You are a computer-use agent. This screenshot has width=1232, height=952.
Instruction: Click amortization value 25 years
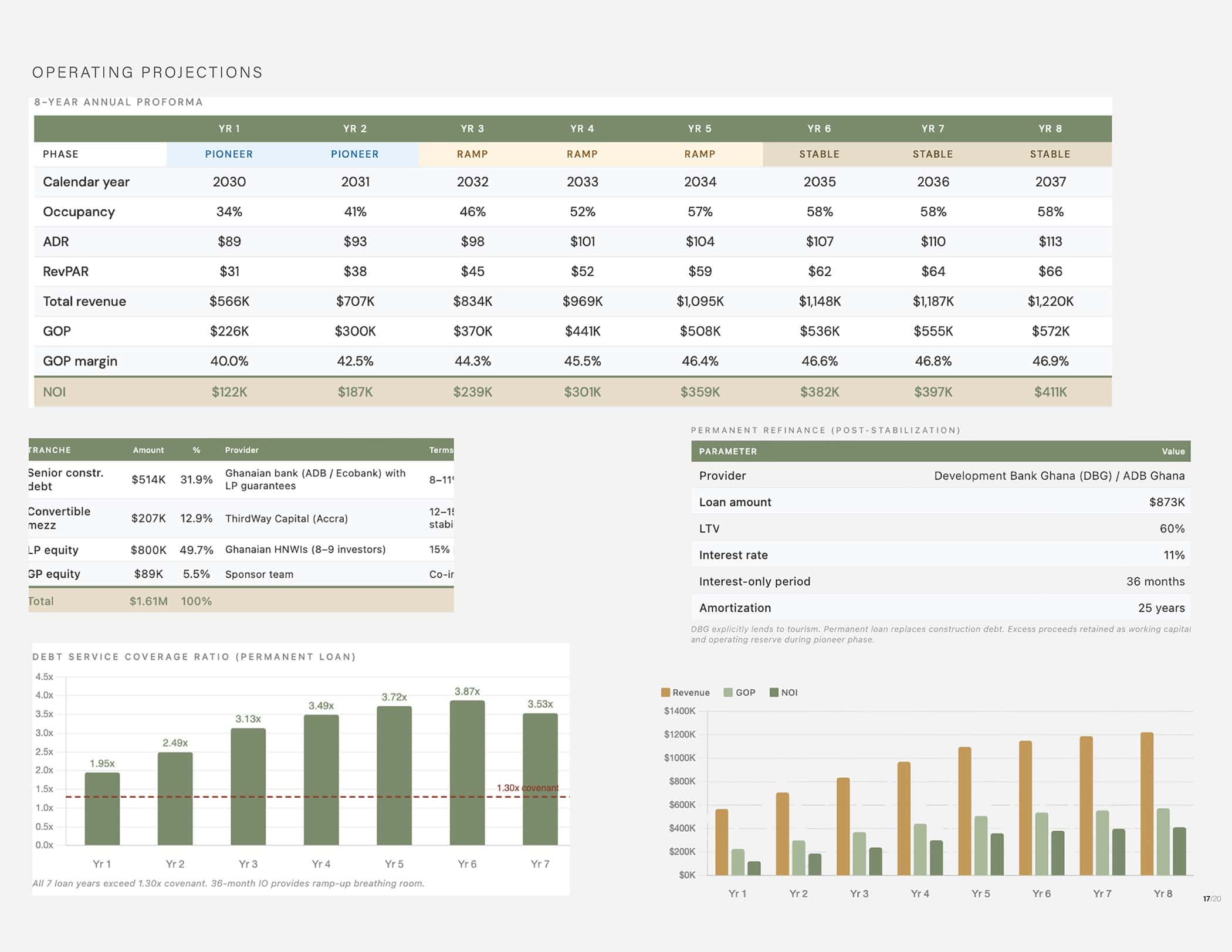(1161, 608)
